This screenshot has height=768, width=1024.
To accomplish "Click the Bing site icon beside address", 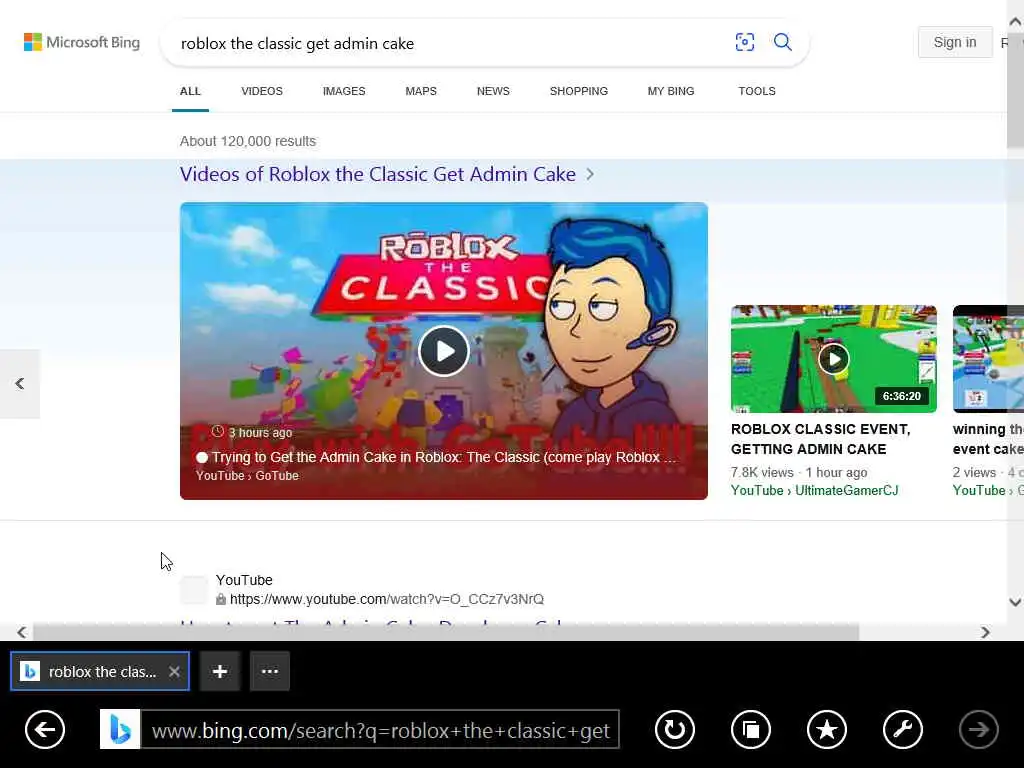I will click(x=120, y=729).
